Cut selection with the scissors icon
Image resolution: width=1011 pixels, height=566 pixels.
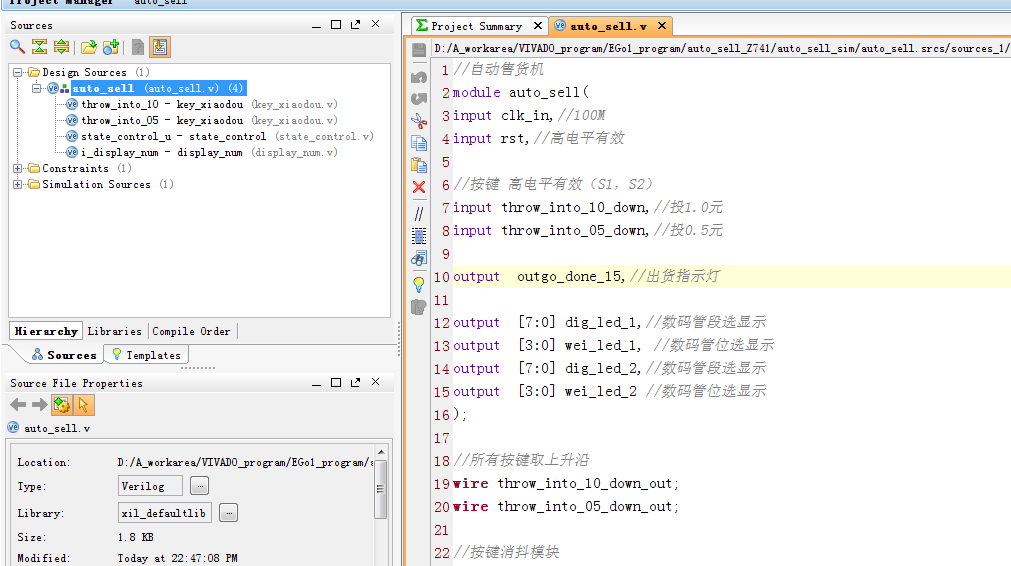[418, 121]
